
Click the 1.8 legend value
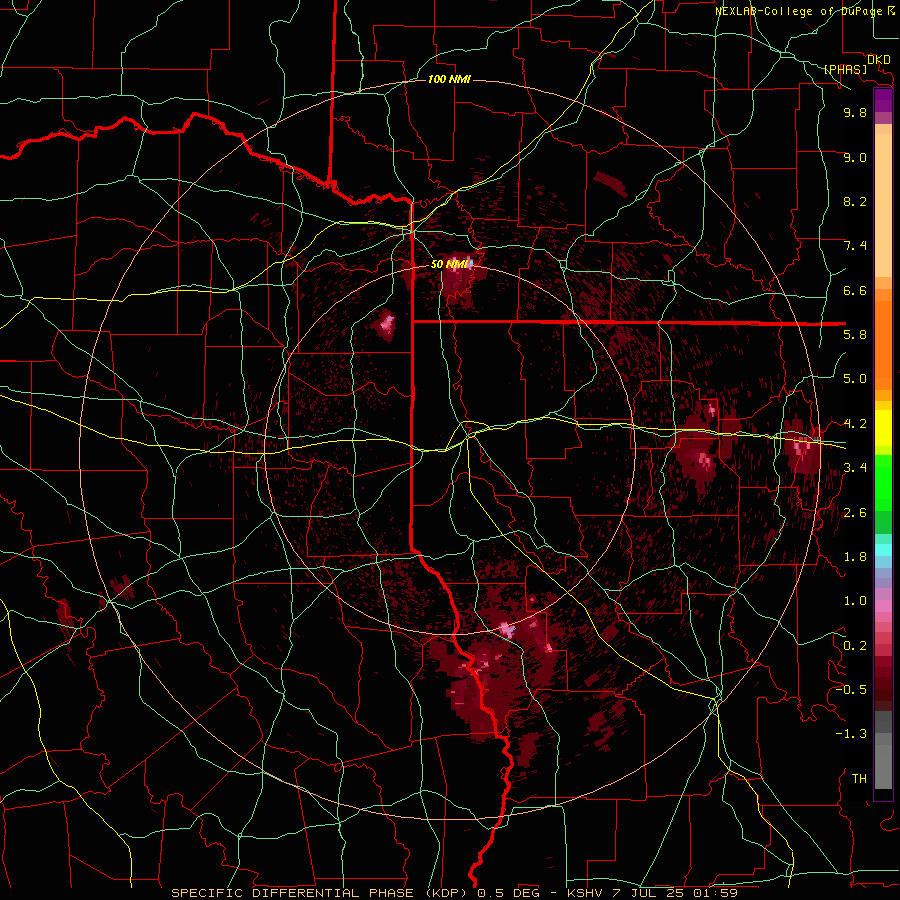pyautogui.click(x=855, y=557)
